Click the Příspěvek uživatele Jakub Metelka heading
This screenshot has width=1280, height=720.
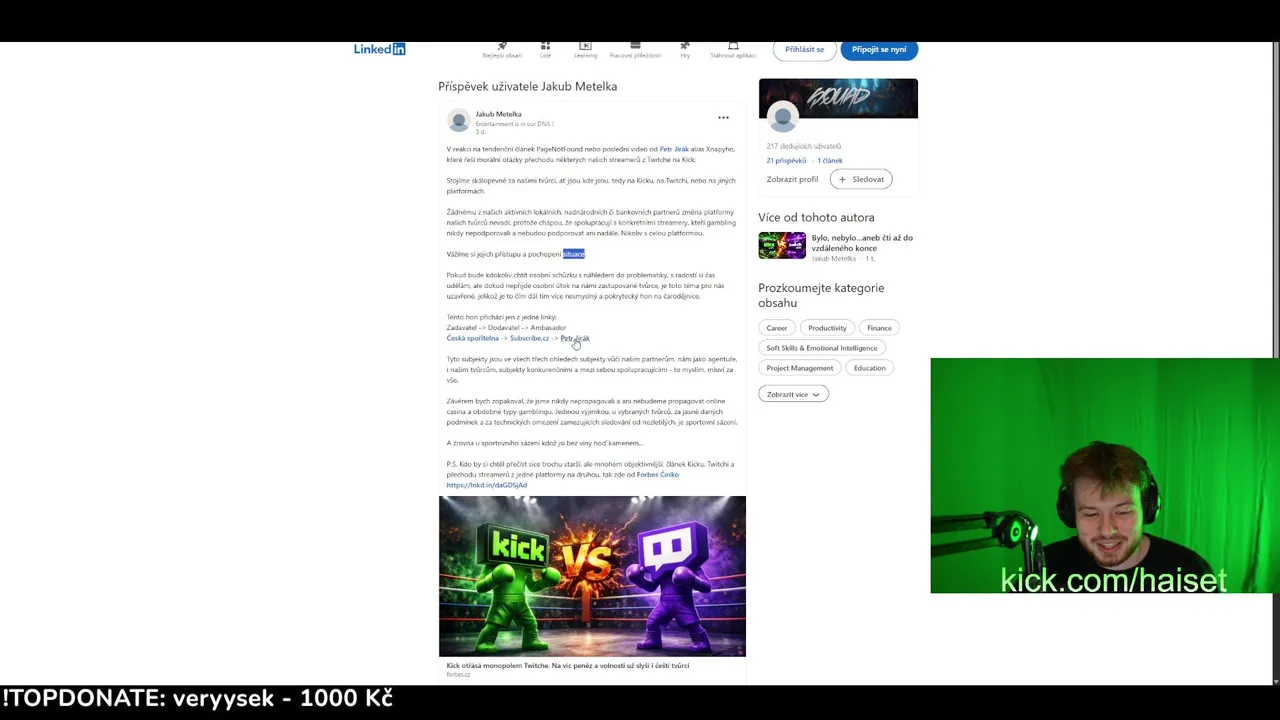click(x=527, y=86)
